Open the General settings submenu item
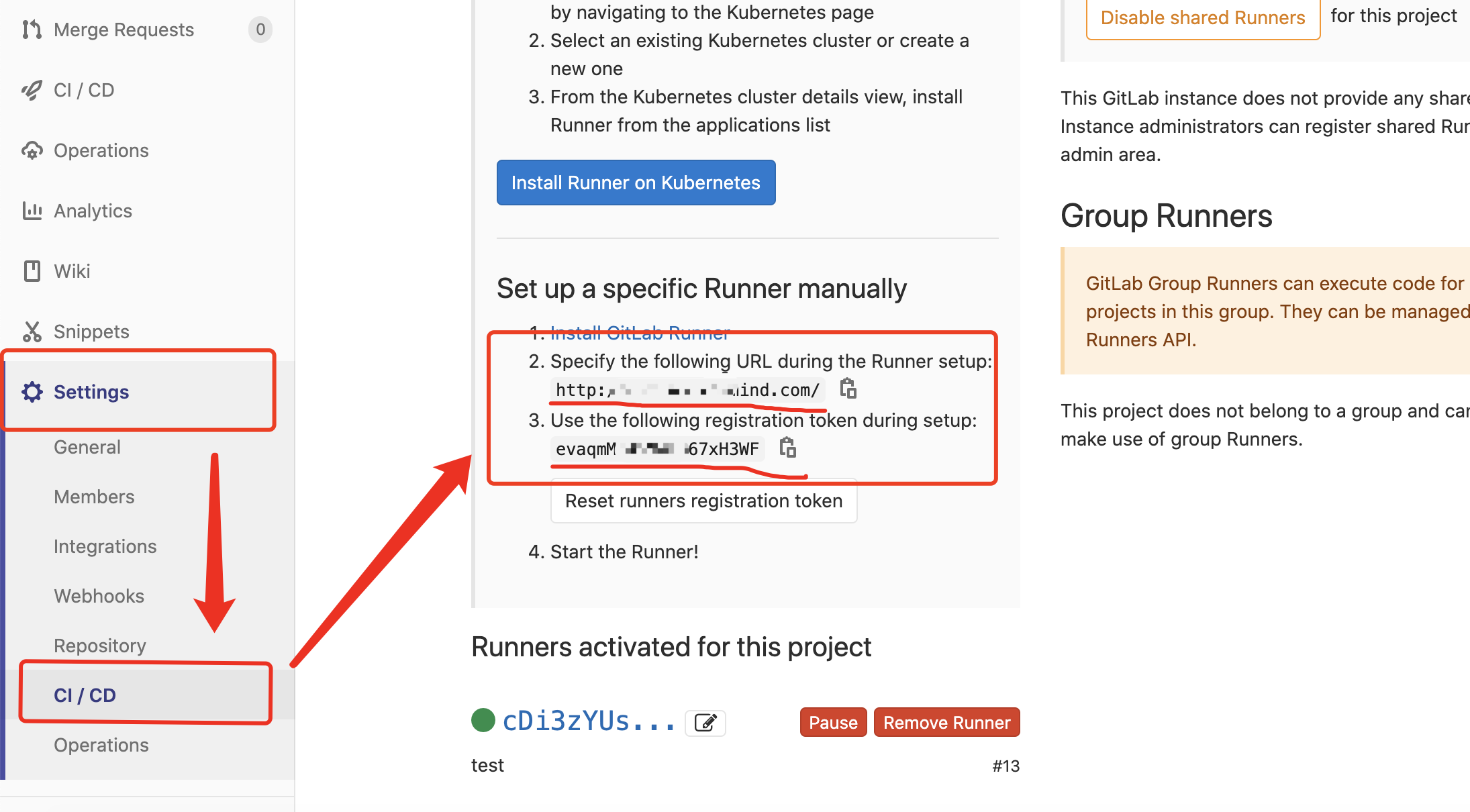 pyautogui.click(x=87, y=447)
